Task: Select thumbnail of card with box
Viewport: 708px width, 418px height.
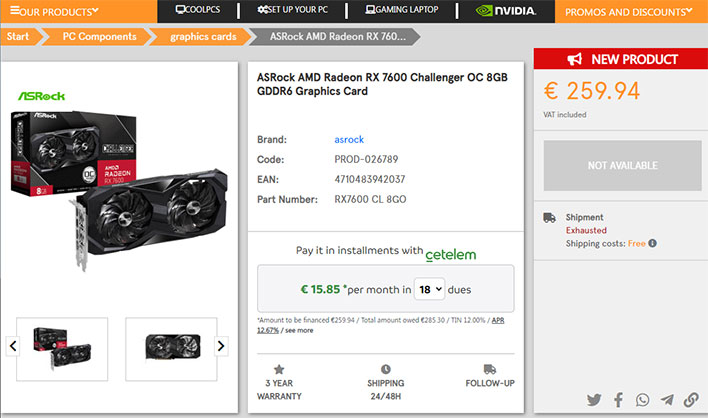Action: tap(62, 349)
